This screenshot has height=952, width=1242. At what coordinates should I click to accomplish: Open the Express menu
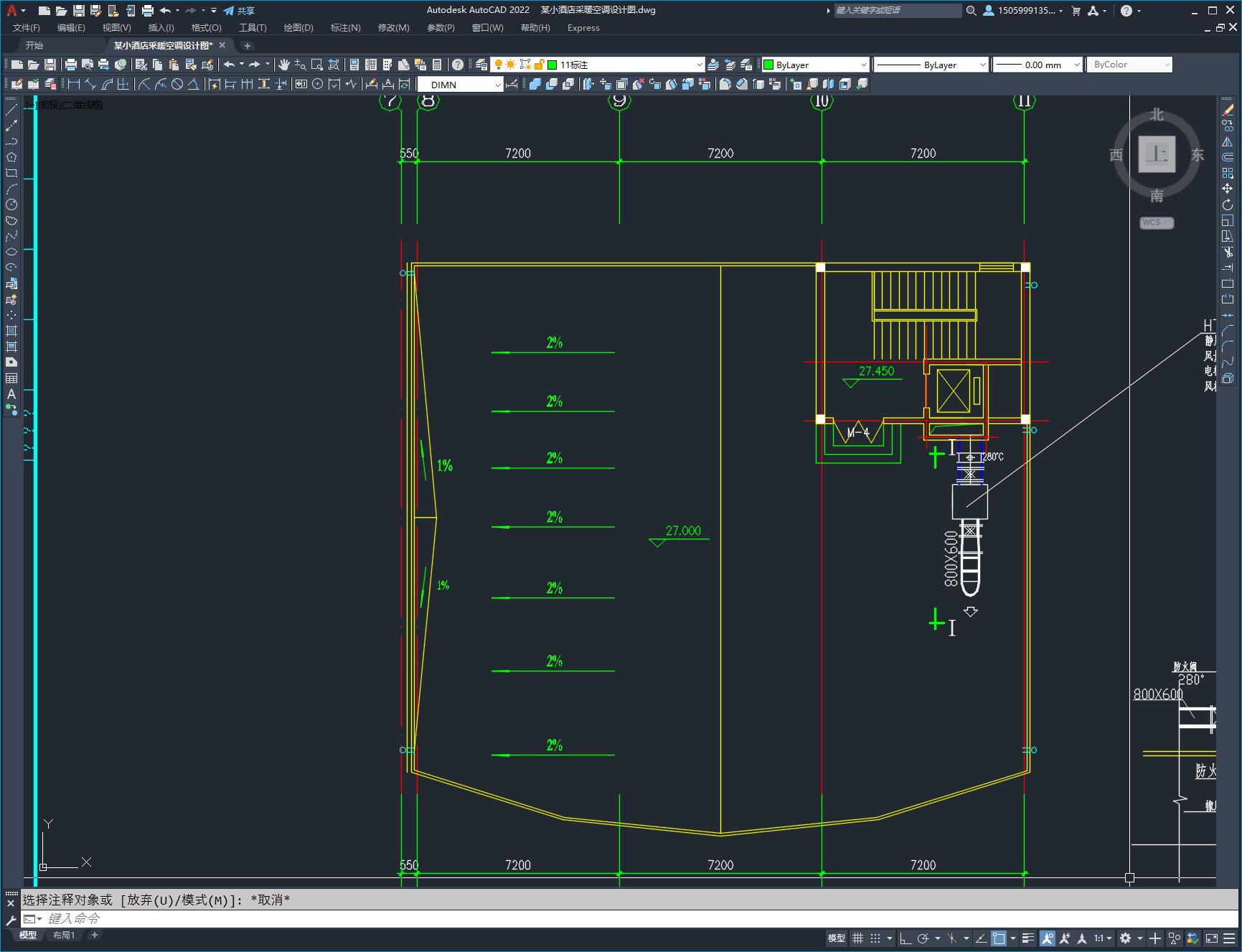click(x=583, y=28)
